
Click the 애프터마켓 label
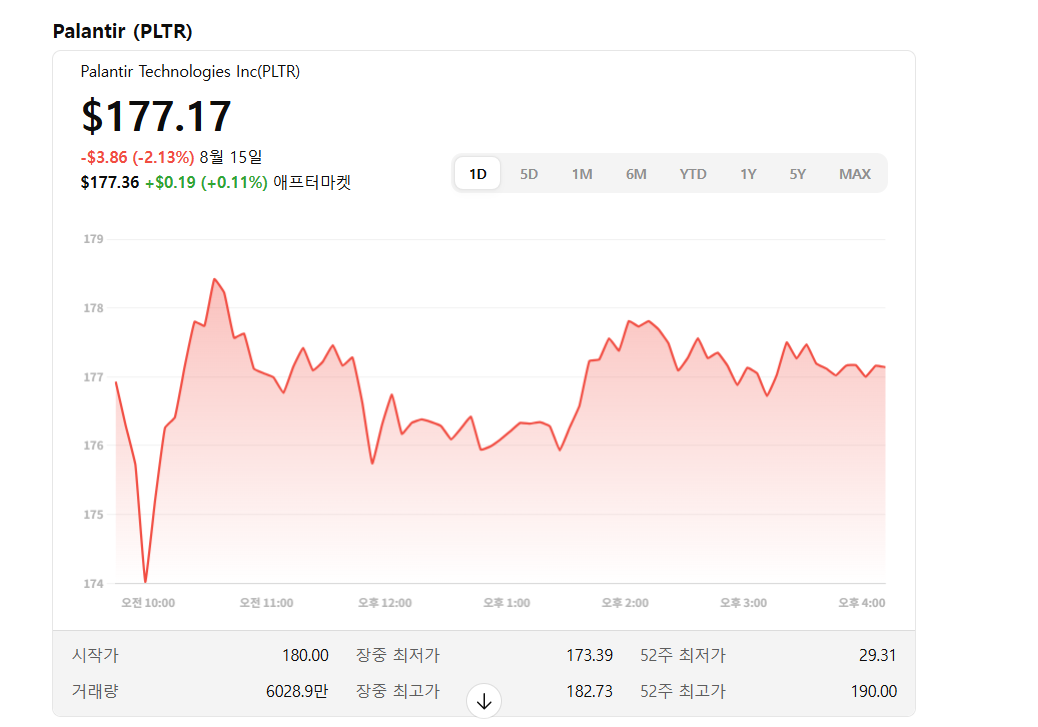pos(312,182)
